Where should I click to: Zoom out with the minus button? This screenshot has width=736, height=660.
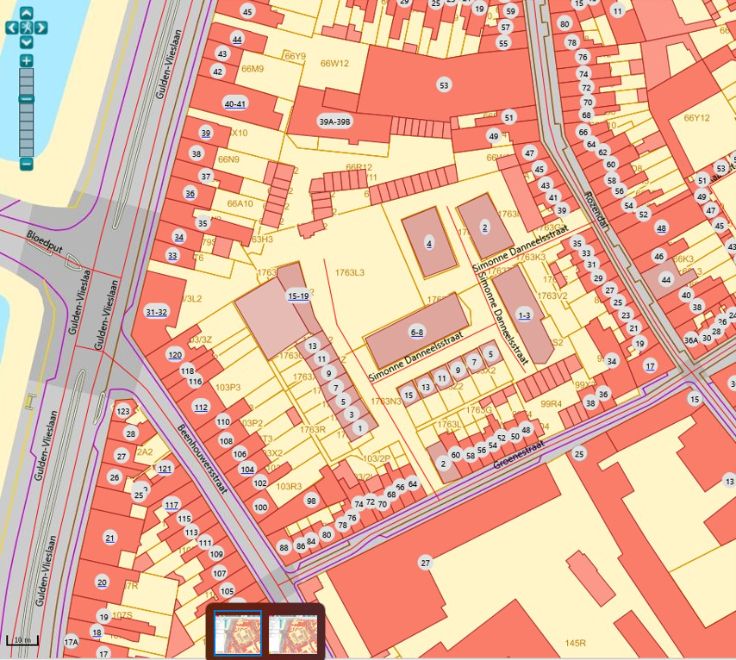coord(26,164)
